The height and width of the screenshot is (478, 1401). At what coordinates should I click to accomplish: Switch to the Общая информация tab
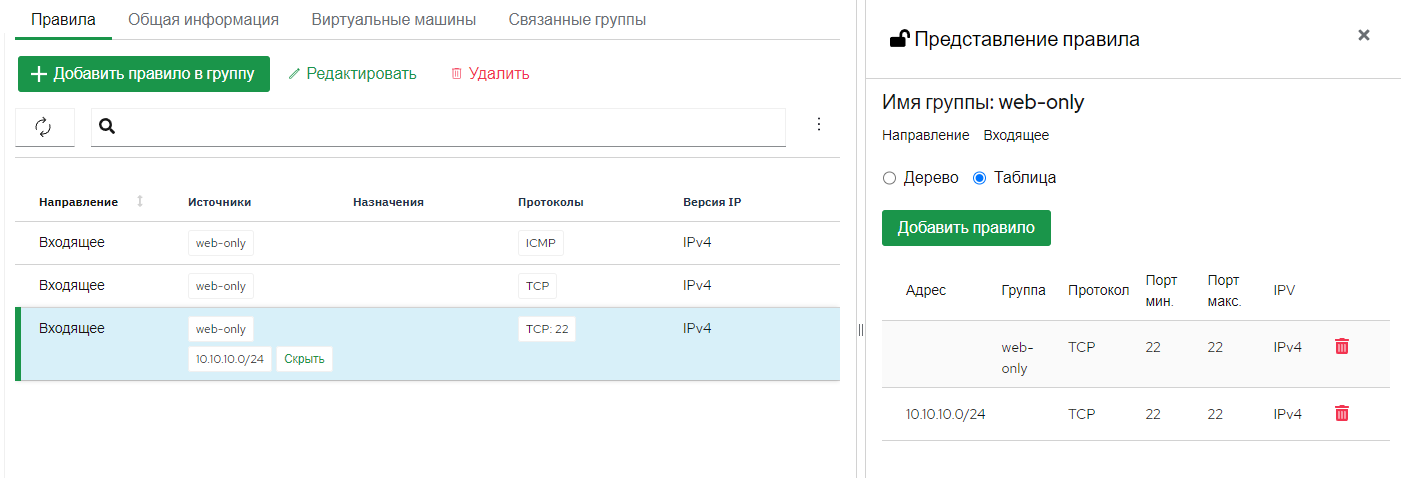point(203,20)
